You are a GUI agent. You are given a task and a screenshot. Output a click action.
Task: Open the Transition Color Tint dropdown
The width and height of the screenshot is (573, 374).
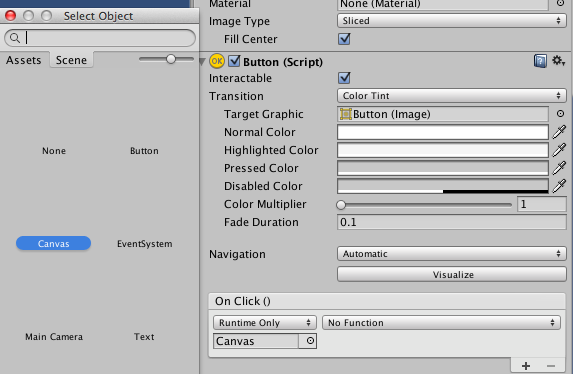[x=452, y=96]
